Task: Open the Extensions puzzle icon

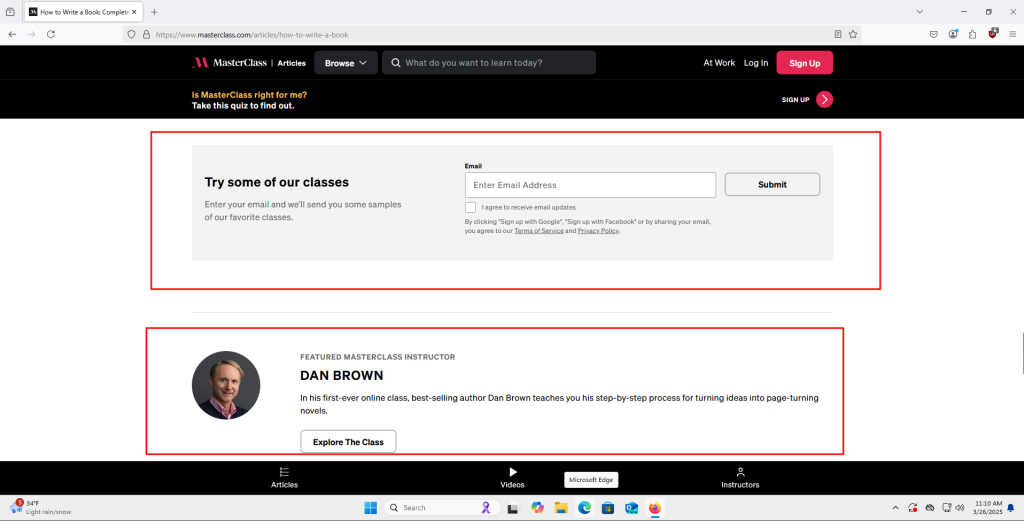Action: 972,35
